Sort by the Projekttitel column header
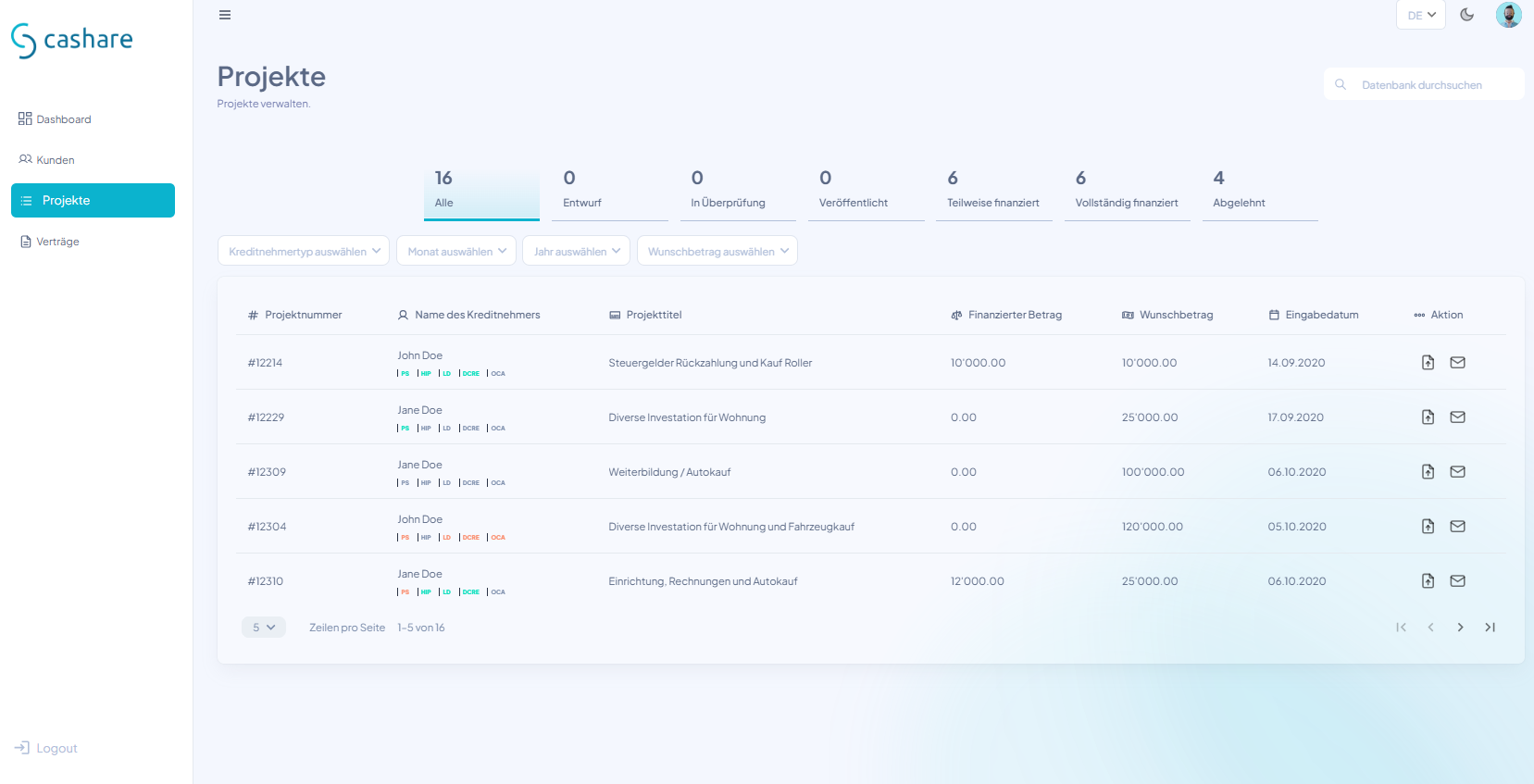Image resolution: width=1534 pixels, height=784 pixels. [645, 316]
